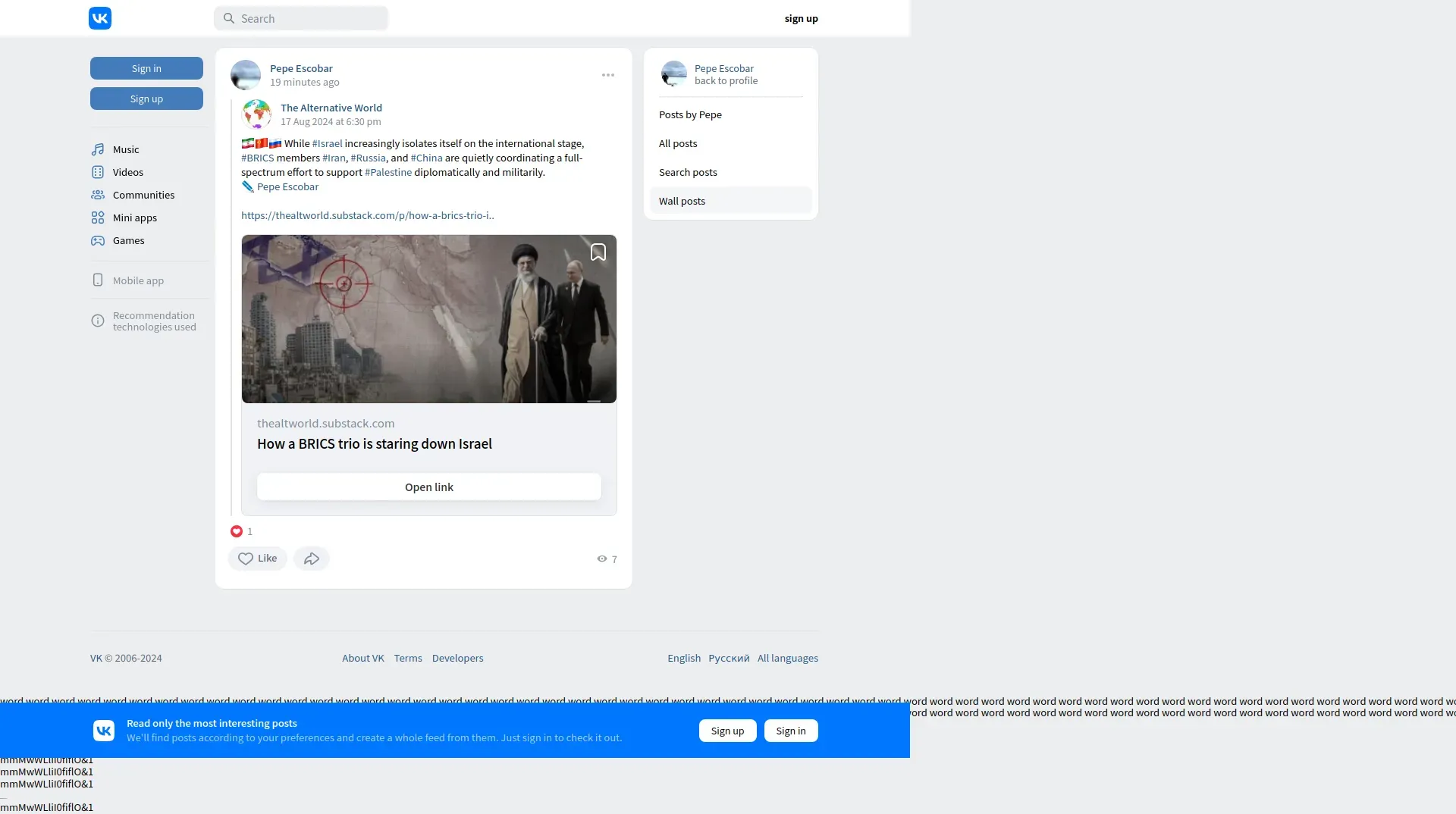Click the #Russia hashtag
The height and width of the screenshot is (814, 1456).
[368, 158]
